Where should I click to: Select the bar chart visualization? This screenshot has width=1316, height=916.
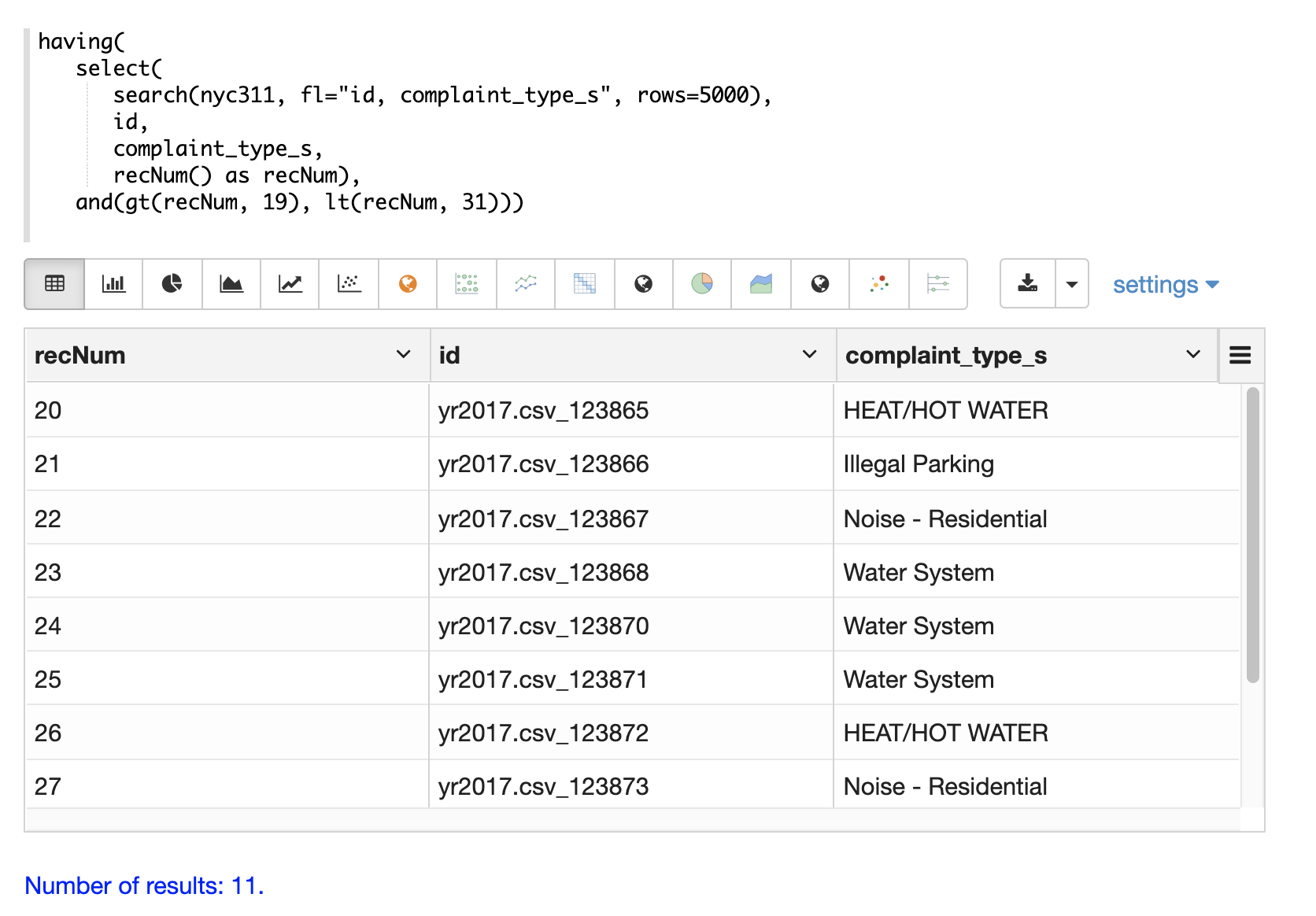pos(113,284)
